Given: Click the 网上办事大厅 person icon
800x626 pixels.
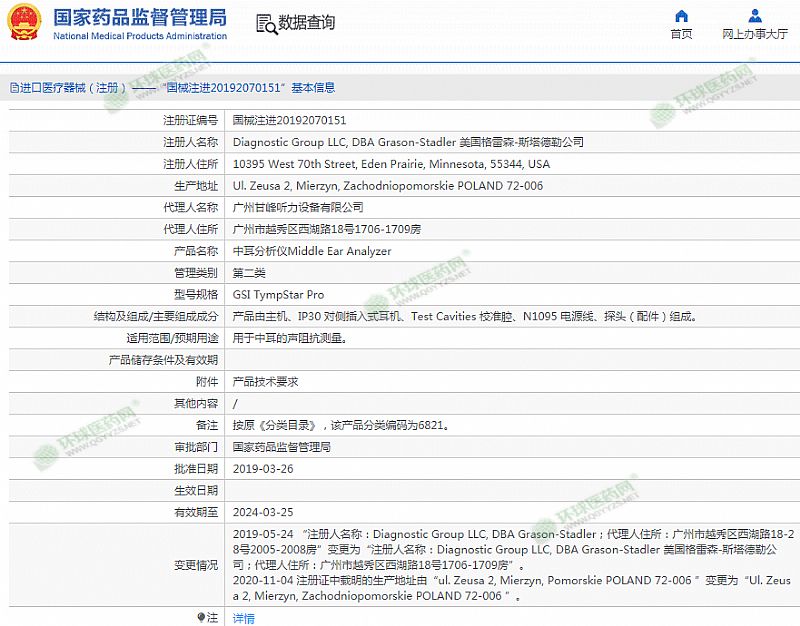Looking at the screenshot, I should (x=755, y=16).
